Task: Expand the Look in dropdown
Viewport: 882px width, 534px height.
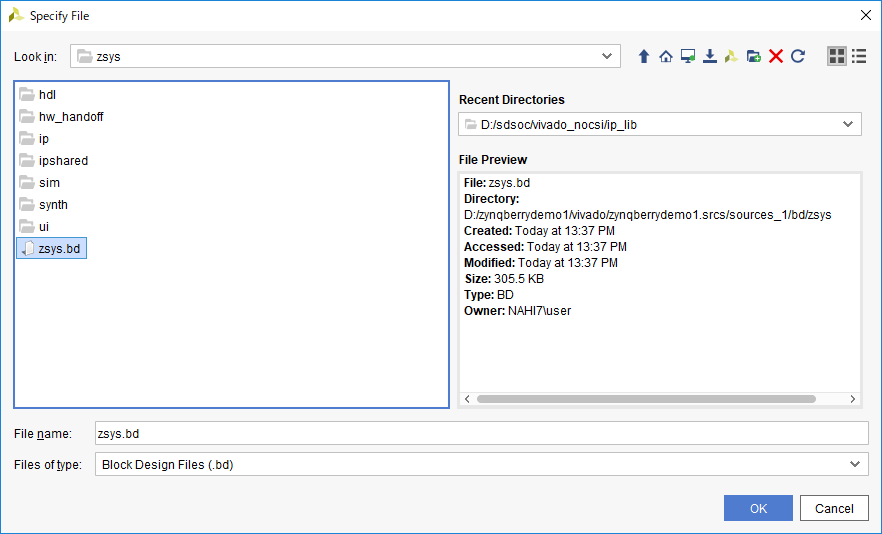Action: [x=607, y=57]
